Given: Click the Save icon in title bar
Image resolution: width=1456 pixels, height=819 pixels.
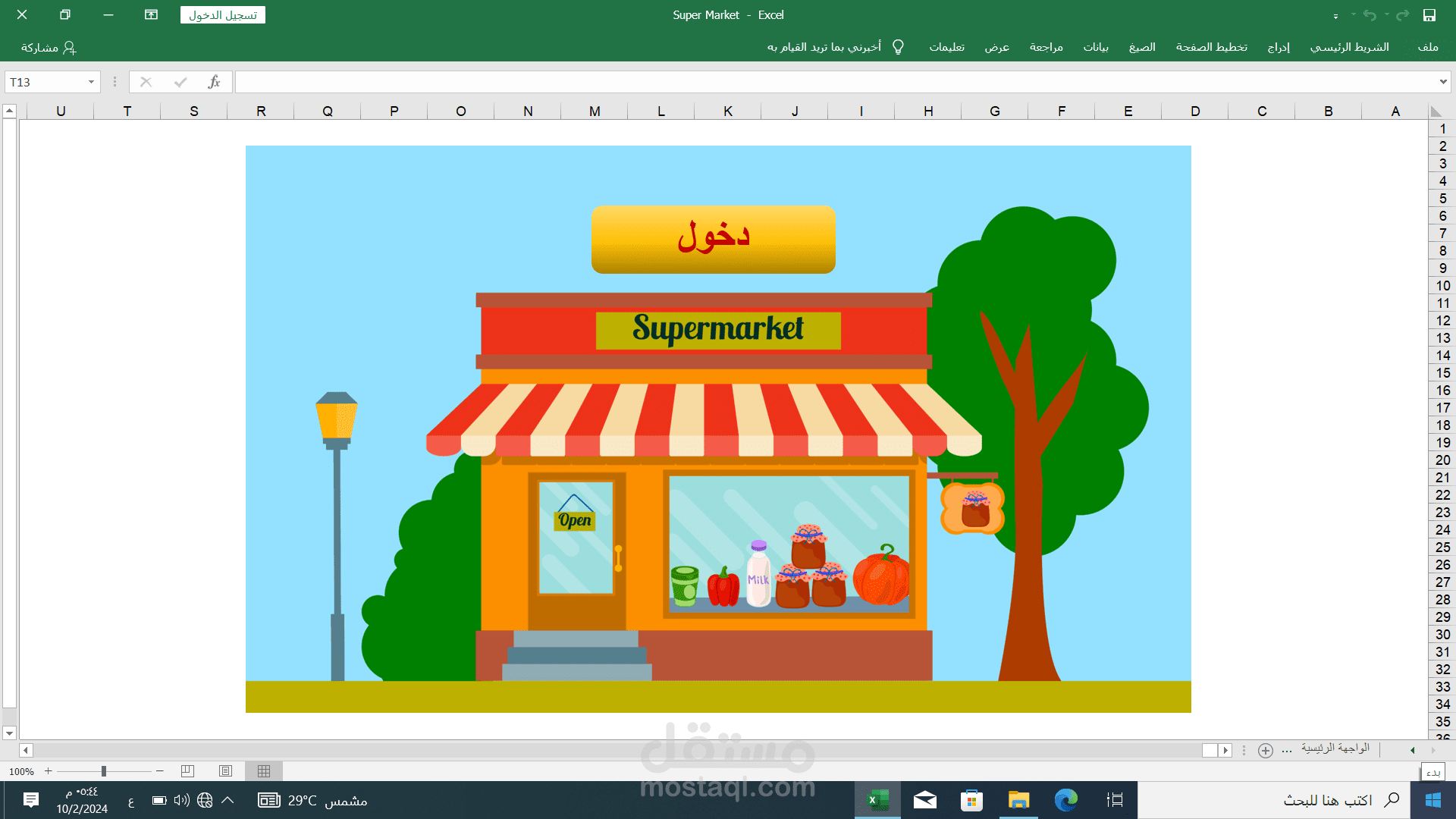Looking at the screenshot, I should tap(1429, 15).
